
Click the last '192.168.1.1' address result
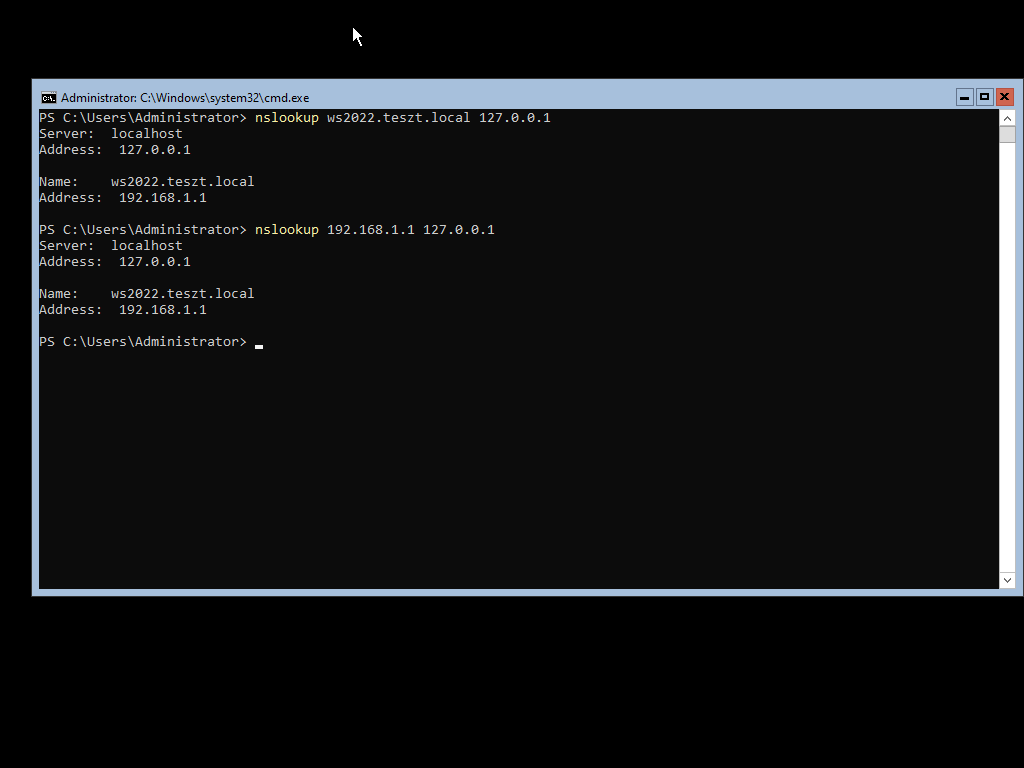tap(162, 310)
